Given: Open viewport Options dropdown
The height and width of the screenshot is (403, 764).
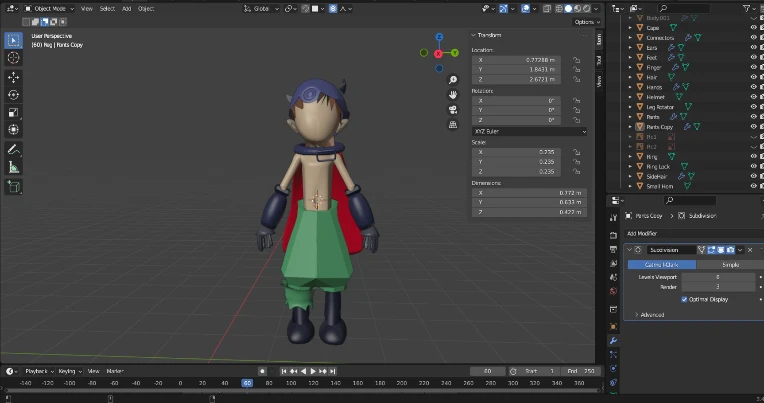Looking at the screenshot, I should pos(587,22).
